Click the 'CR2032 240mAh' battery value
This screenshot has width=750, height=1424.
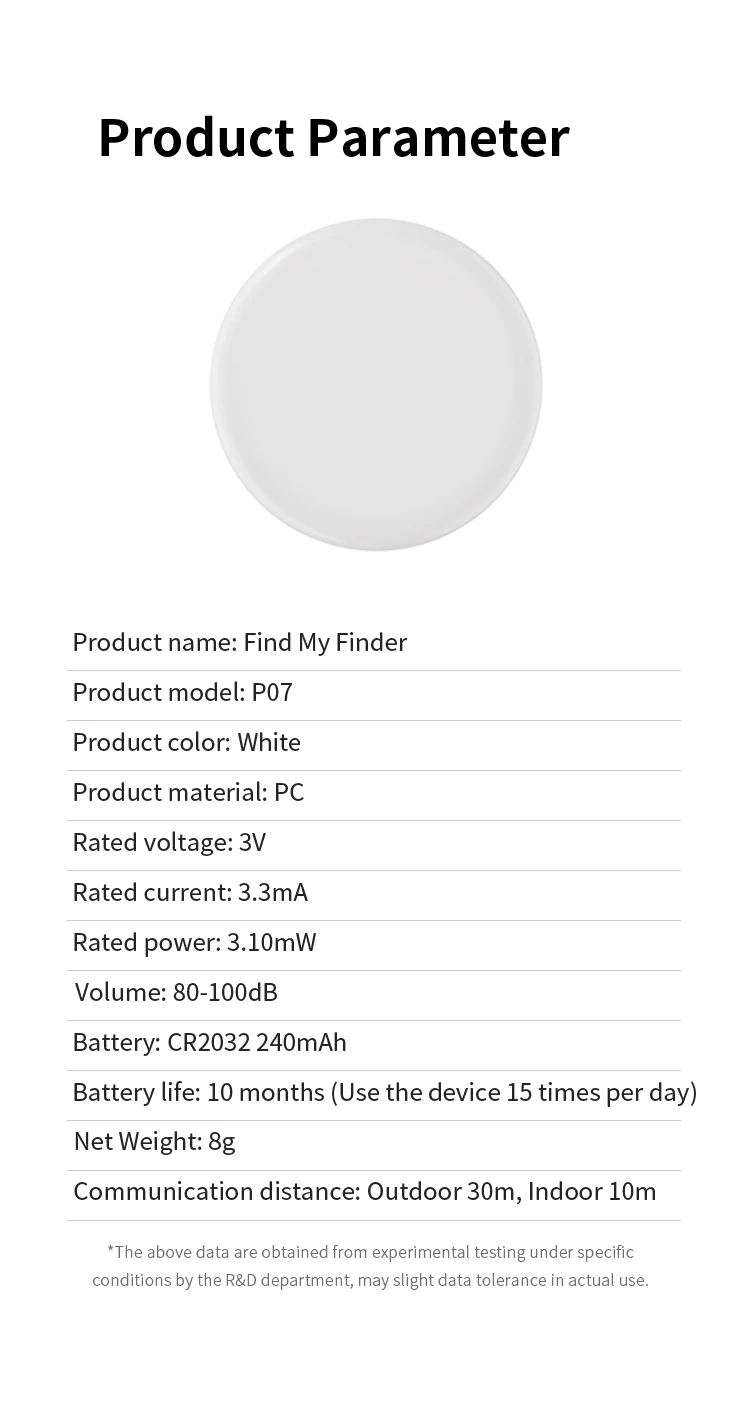point(257,1042)
